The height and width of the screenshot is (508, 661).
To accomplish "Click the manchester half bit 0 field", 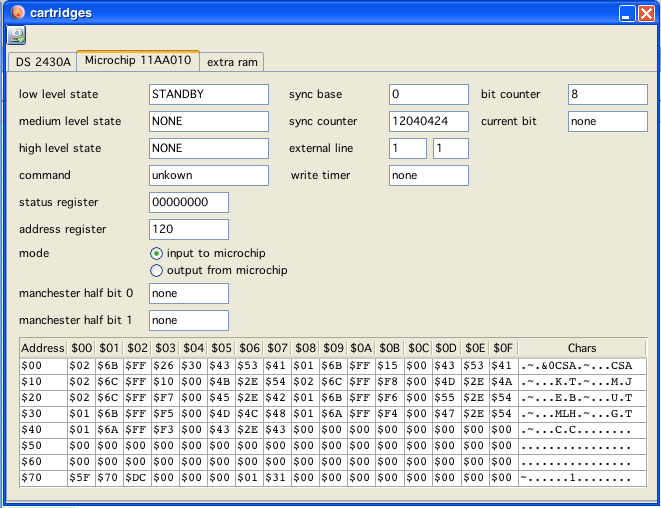I will pos(188,294).
